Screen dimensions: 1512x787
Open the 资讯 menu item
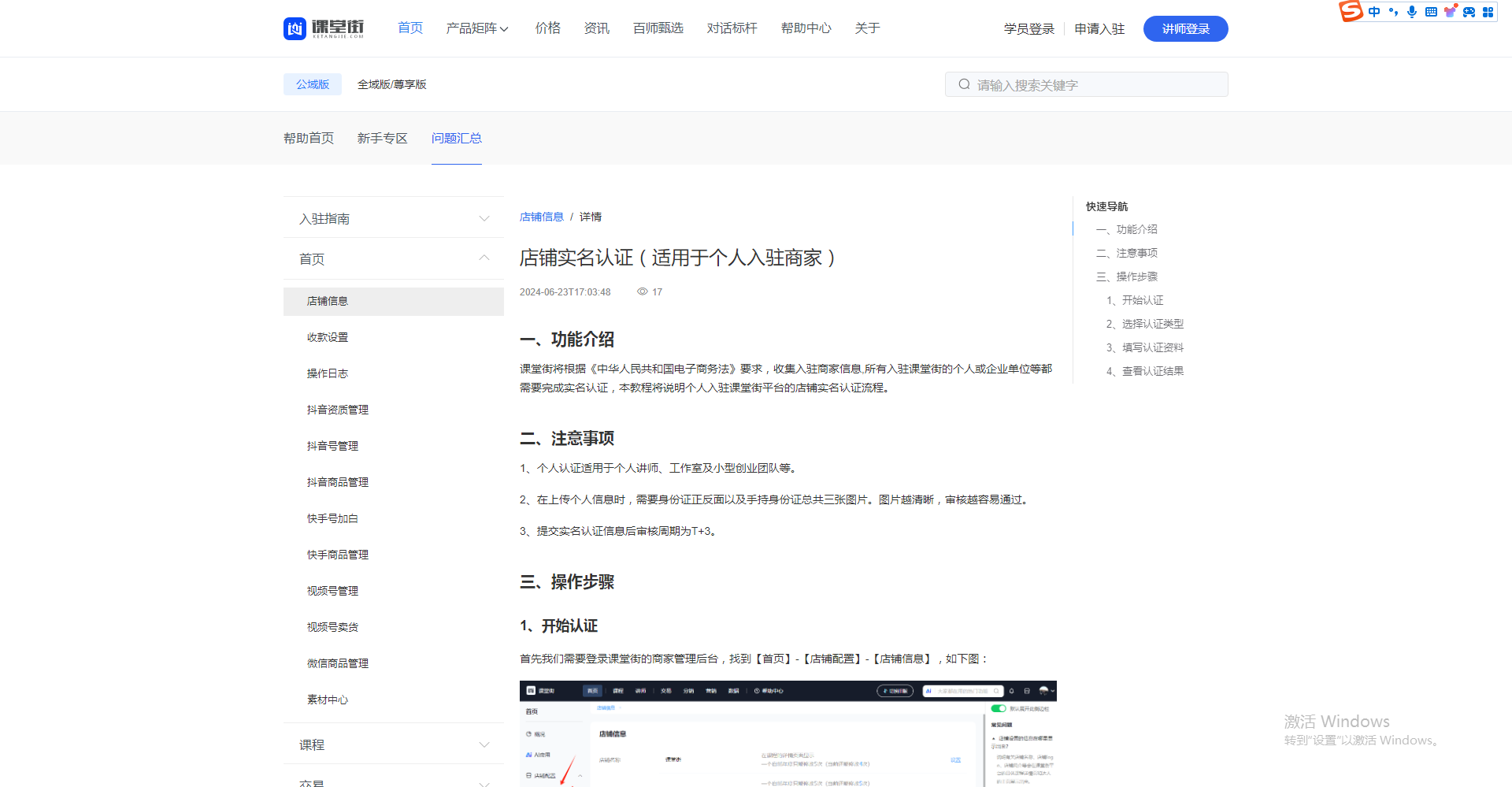click(597, 28)
